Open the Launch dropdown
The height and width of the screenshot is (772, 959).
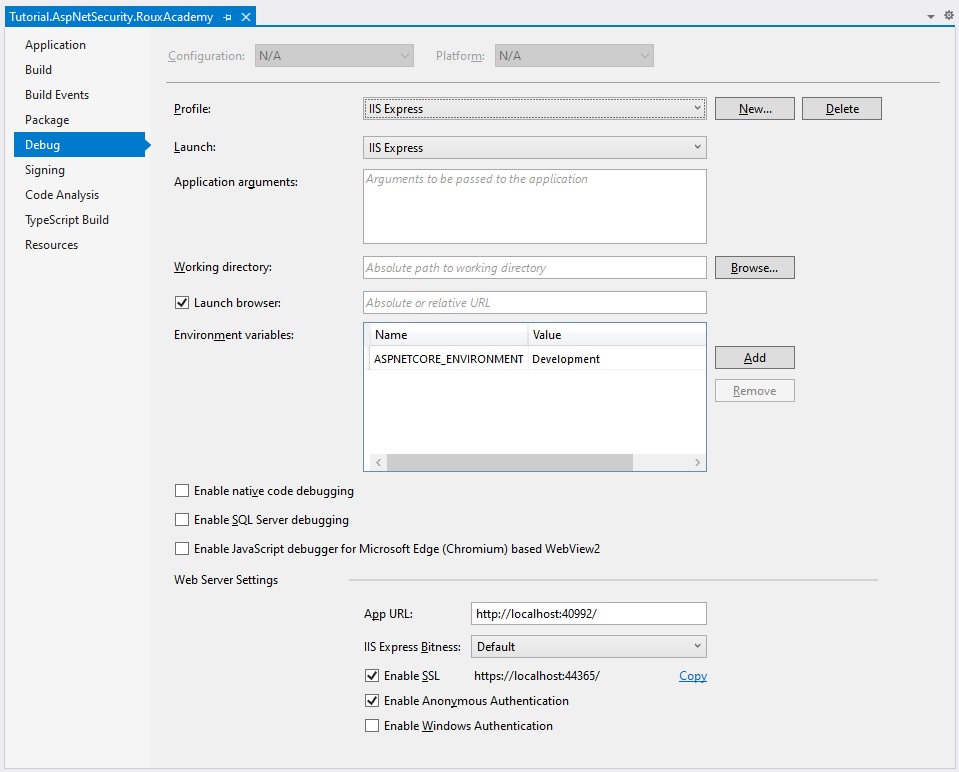[535, 147]
